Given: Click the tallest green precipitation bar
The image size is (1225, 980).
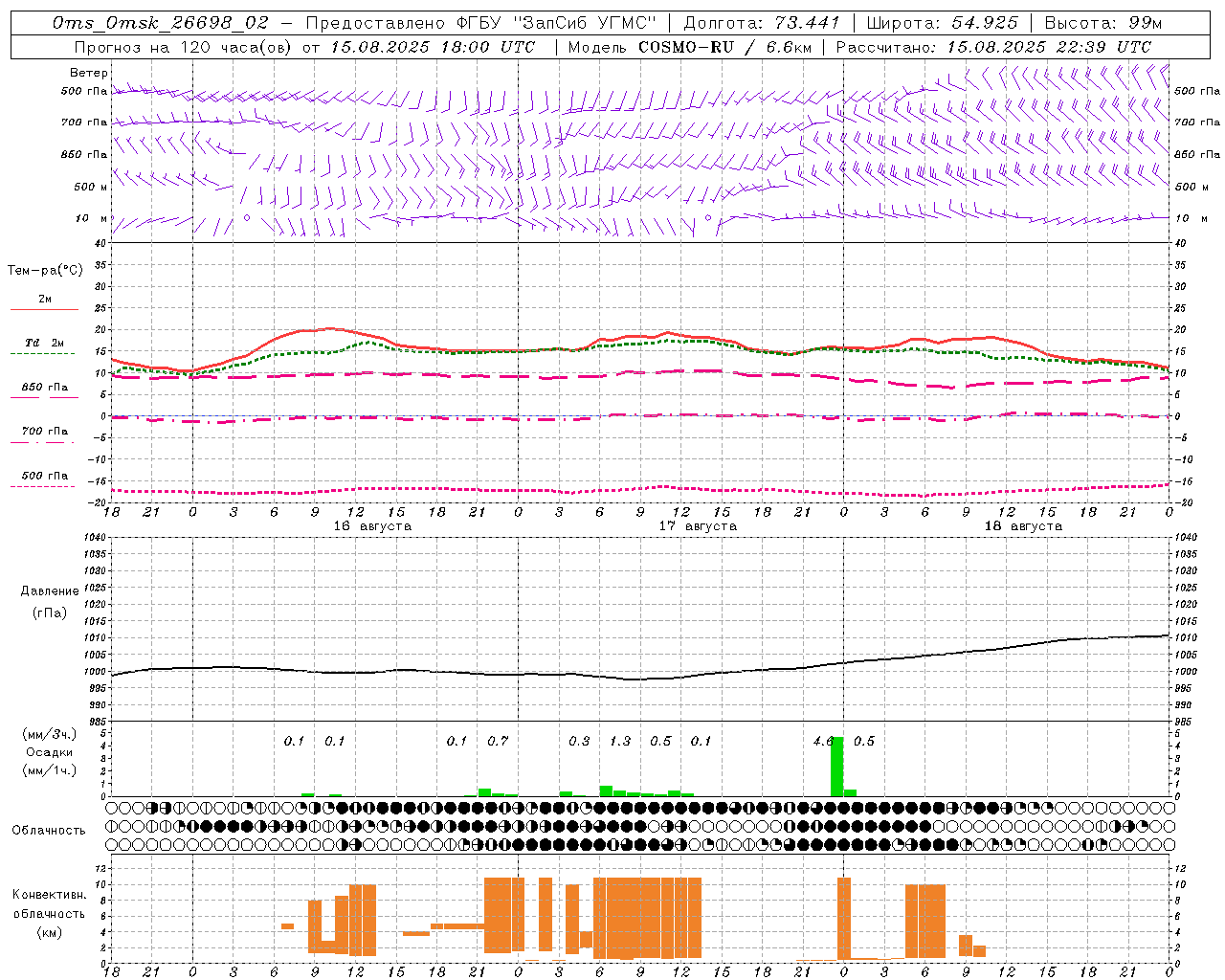Looking at the screenshot, I should click(837, 767).
